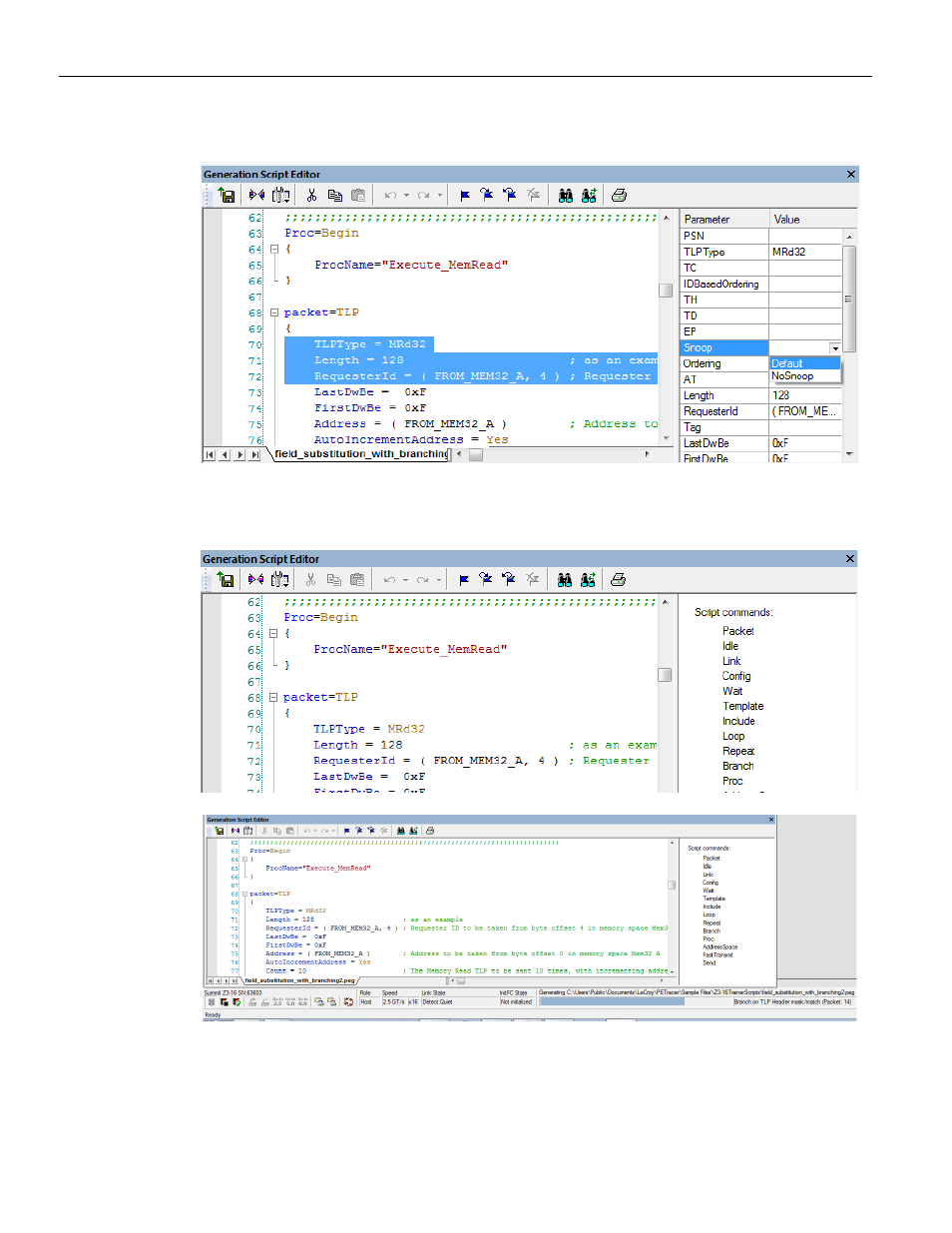Collapse line 64 block in middle editor
952x1233 pixels.
(x=273, y=634)
